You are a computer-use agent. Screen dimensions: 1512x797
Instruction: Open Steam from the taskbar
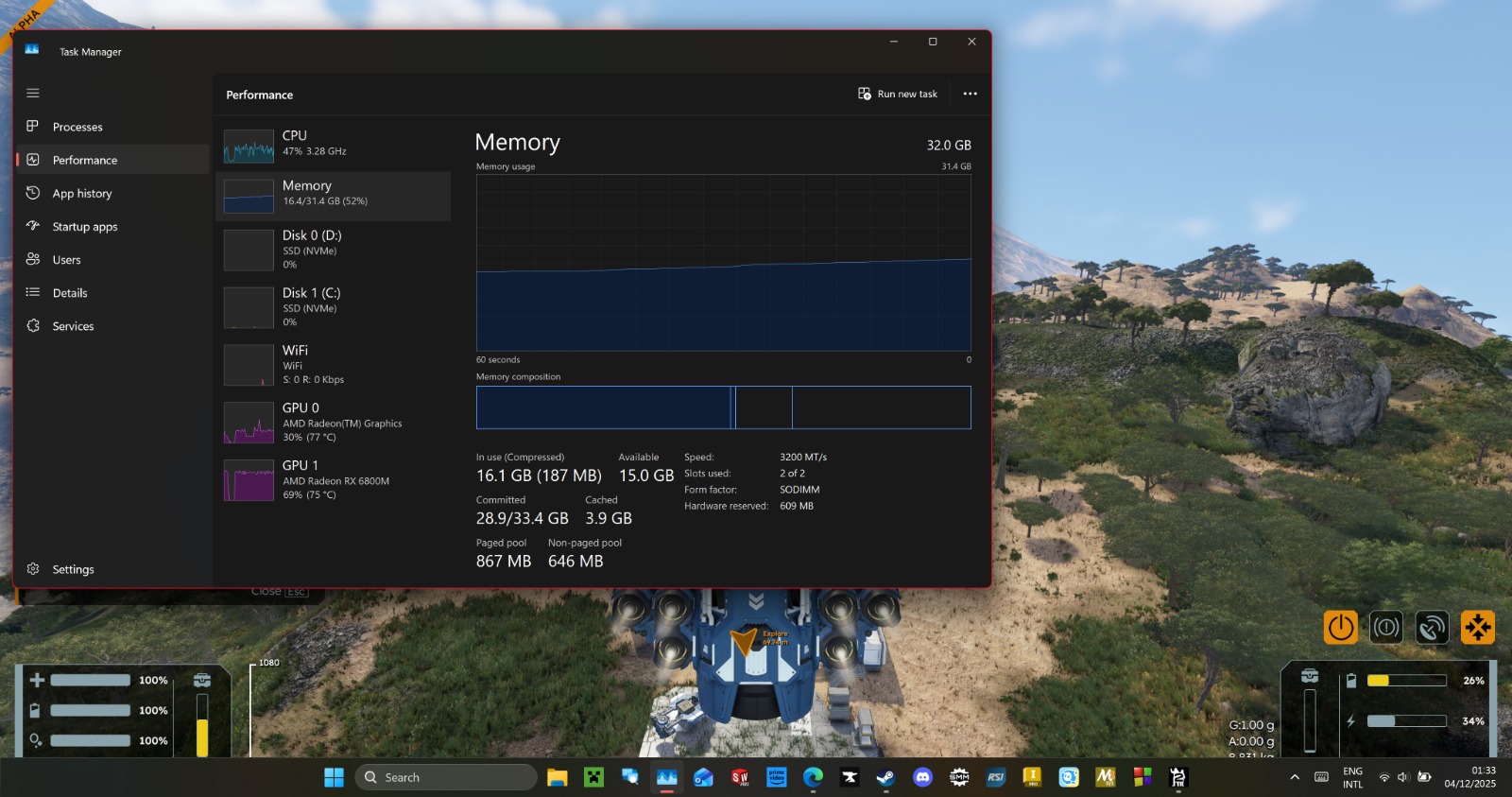tap(885, 777)
